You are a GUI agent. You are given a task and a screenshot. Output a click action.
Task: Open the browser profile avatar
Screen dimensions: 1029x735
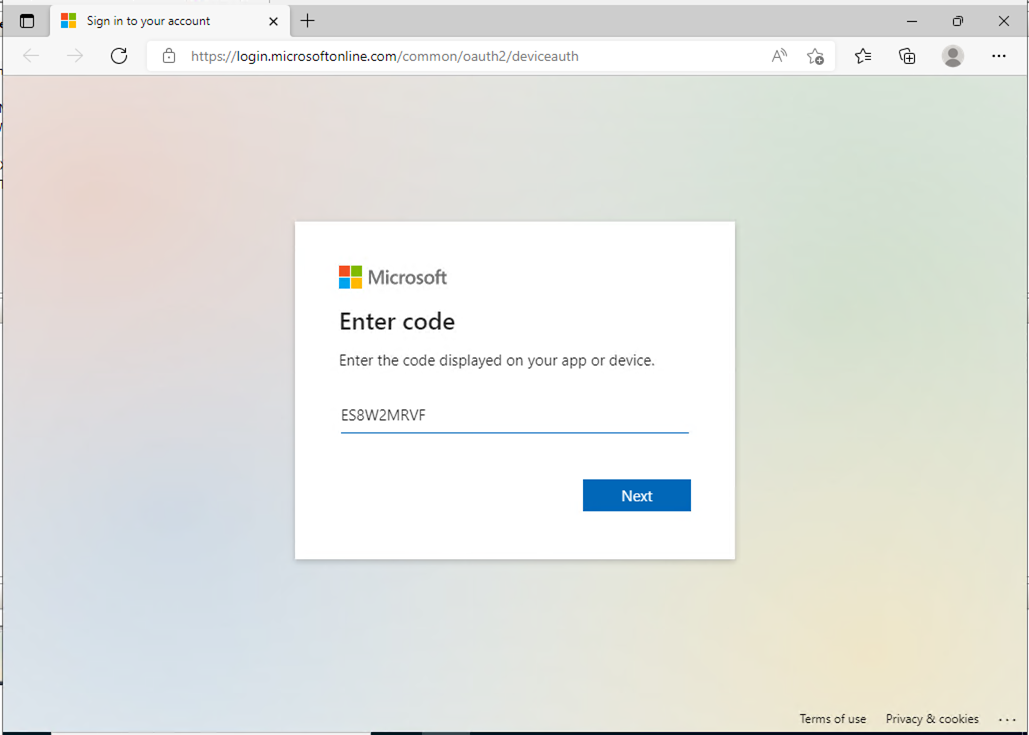coord(953,56)
